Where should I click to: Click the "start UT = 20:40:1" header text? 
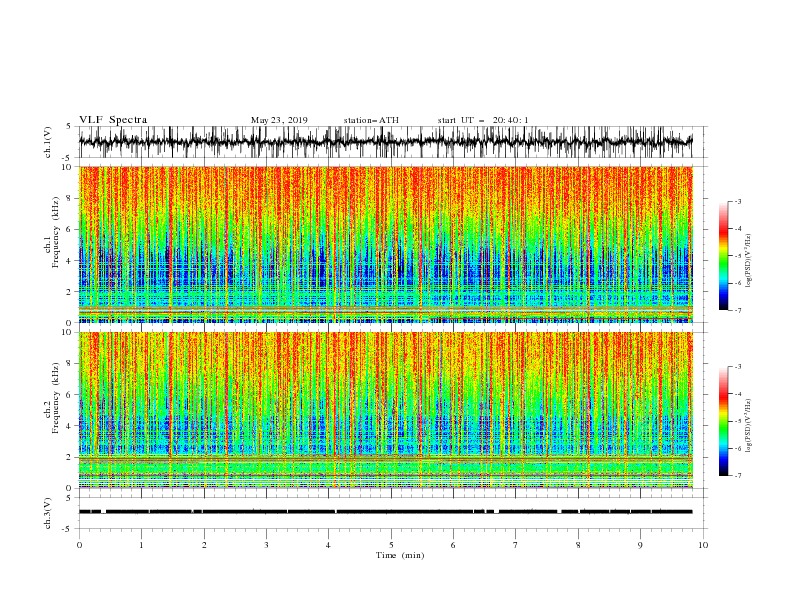click(483, 120)
